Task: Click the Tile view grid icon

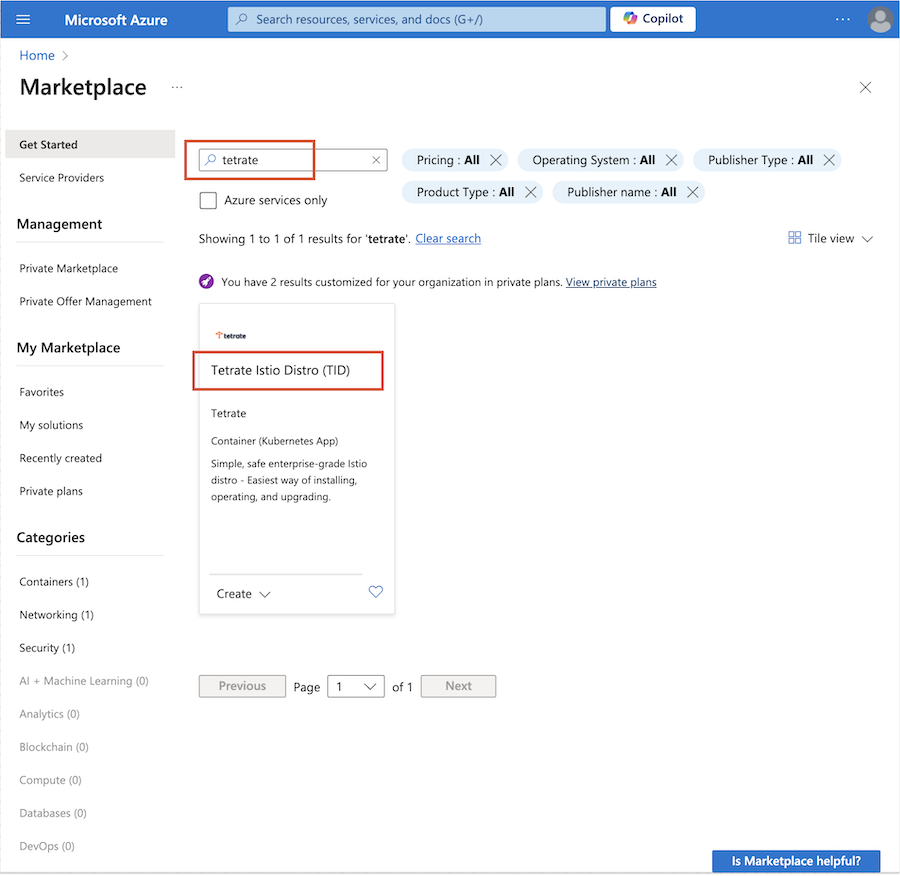Action: point(794,238)
